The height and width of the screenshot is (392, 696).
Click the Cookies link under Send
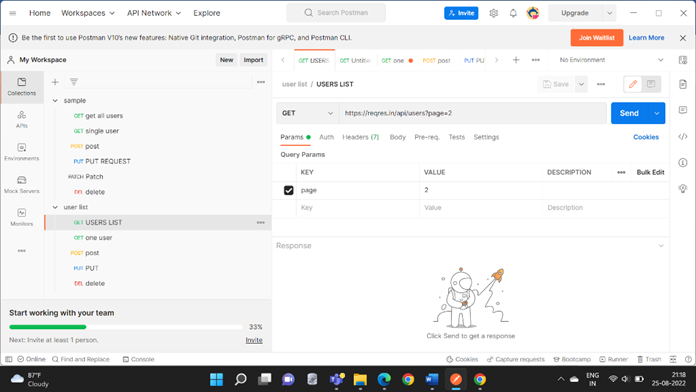tap(646, 137)
